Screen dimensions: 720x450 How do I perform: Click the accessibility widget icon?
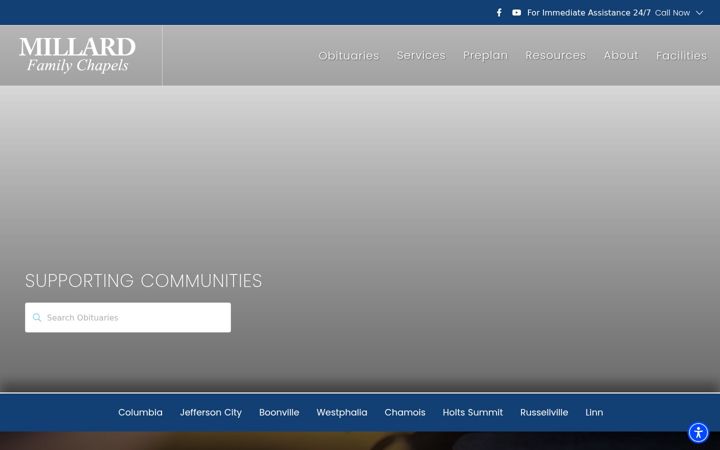(698, 433)
